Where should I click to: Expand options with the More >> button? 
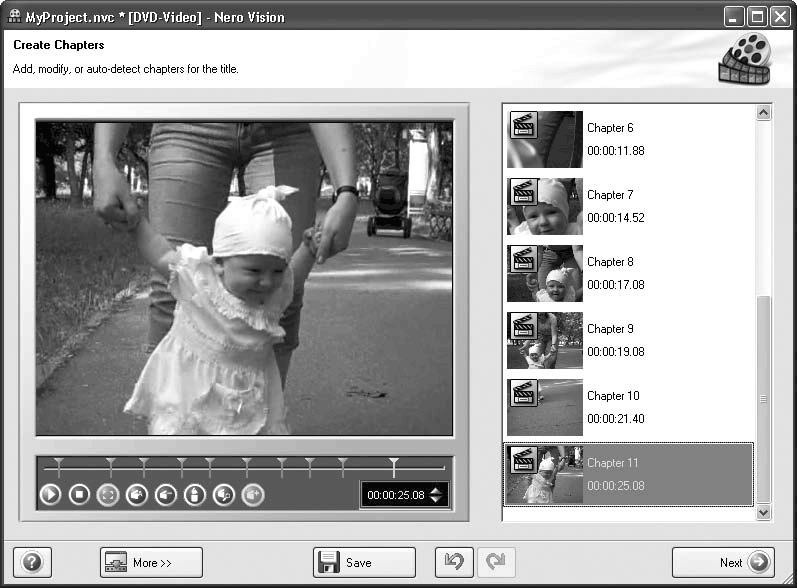tap(151, 562)
